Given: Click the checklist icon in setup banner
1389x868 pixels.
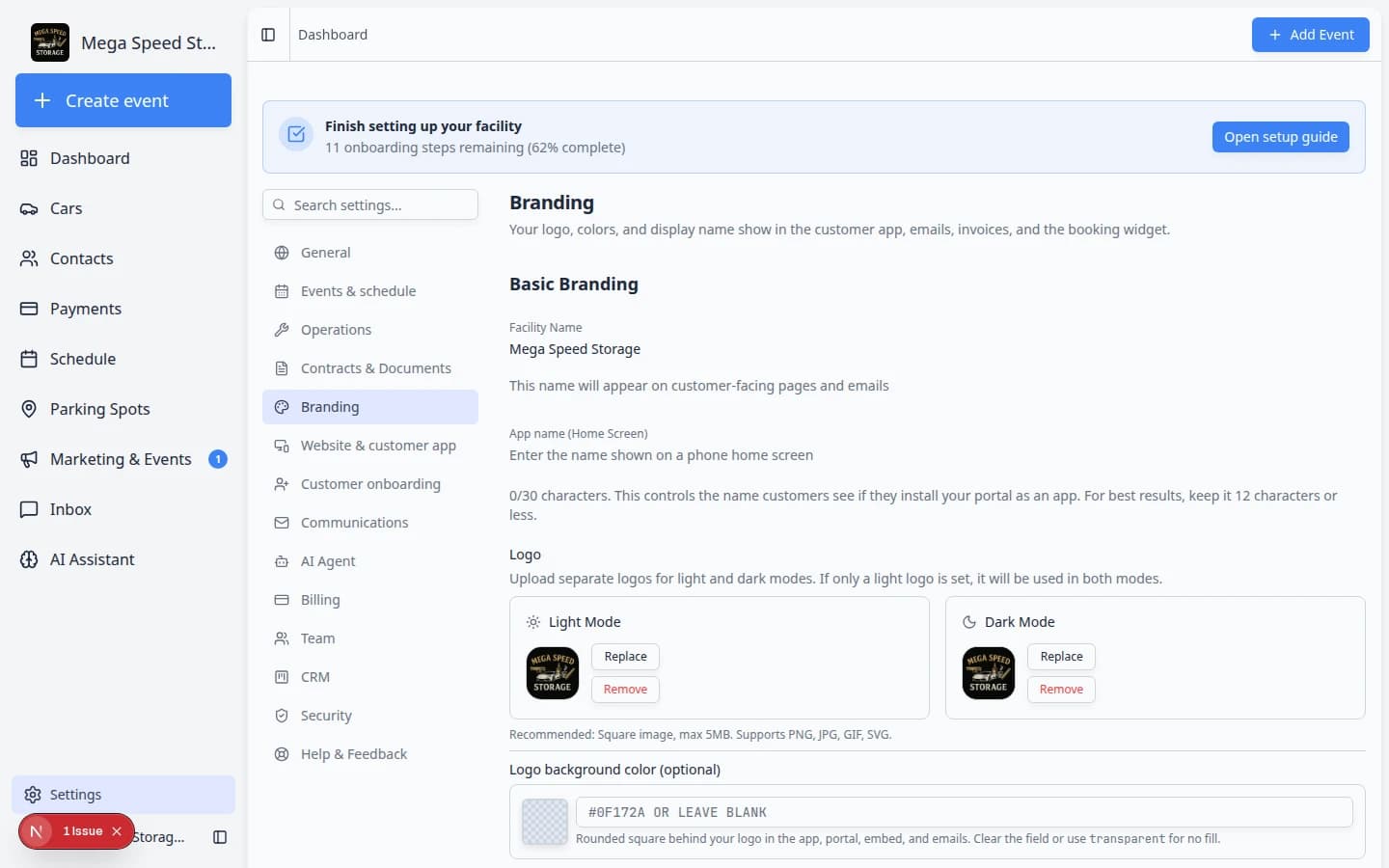Looking at the screenshot, I should point(296,135).
